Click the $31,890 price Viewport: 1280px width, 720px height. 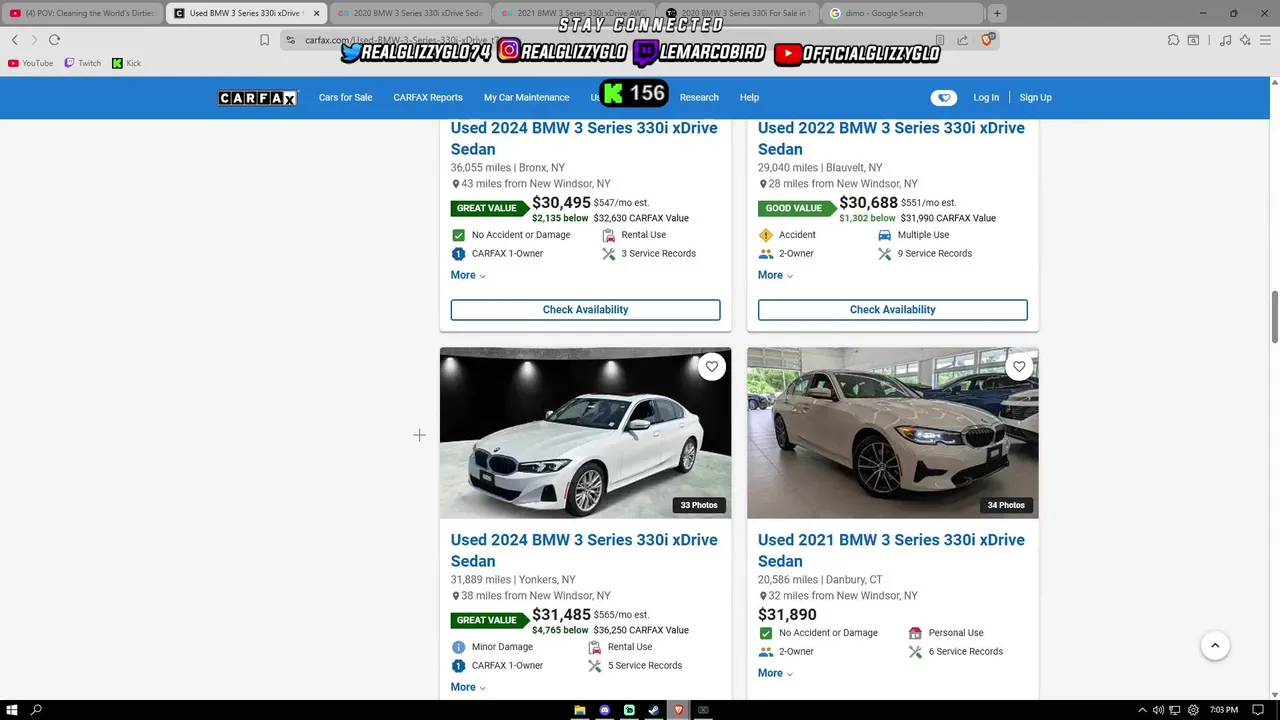pyautogui.click(x=787, y=615)
